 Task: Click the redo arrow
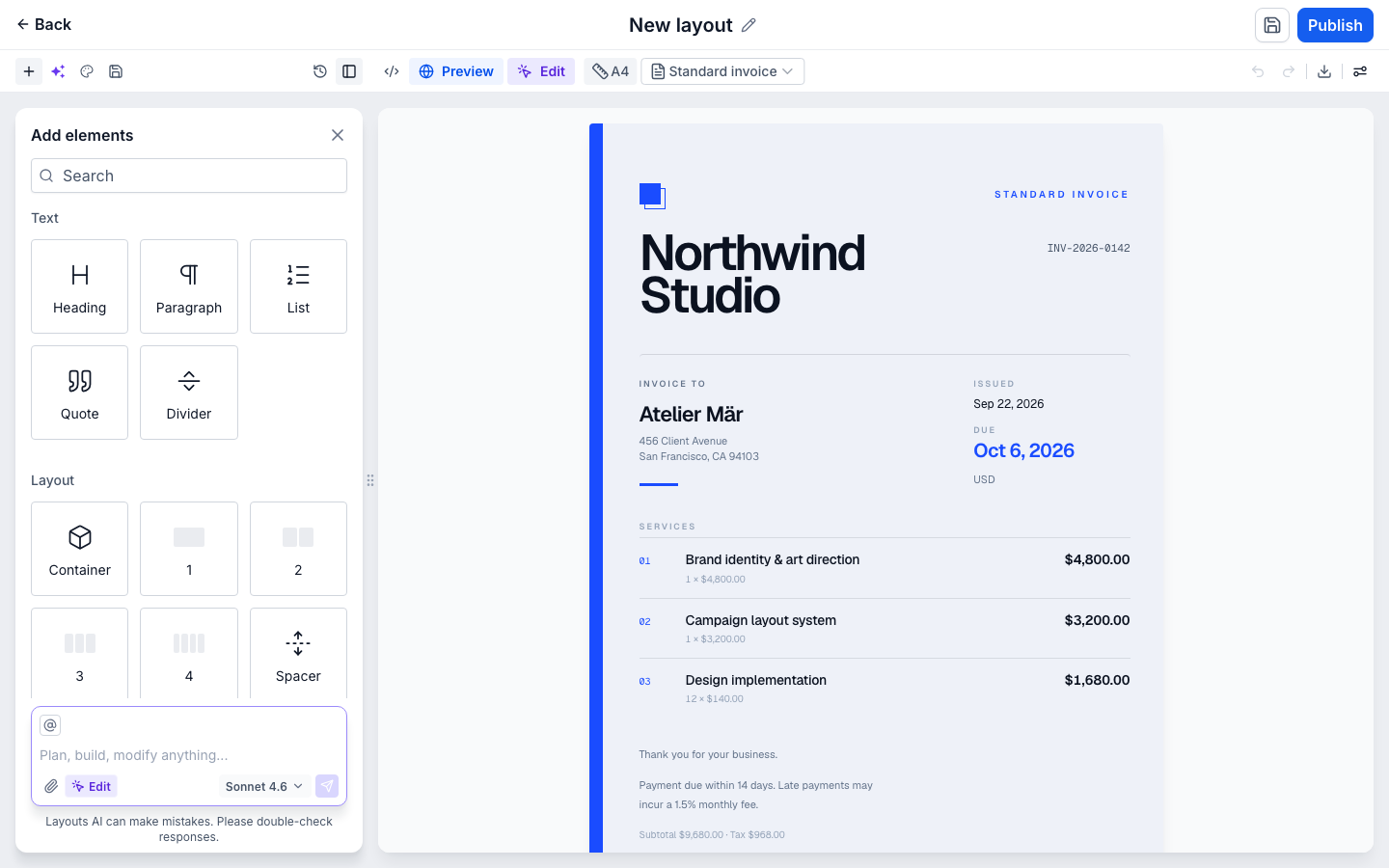1289,71
